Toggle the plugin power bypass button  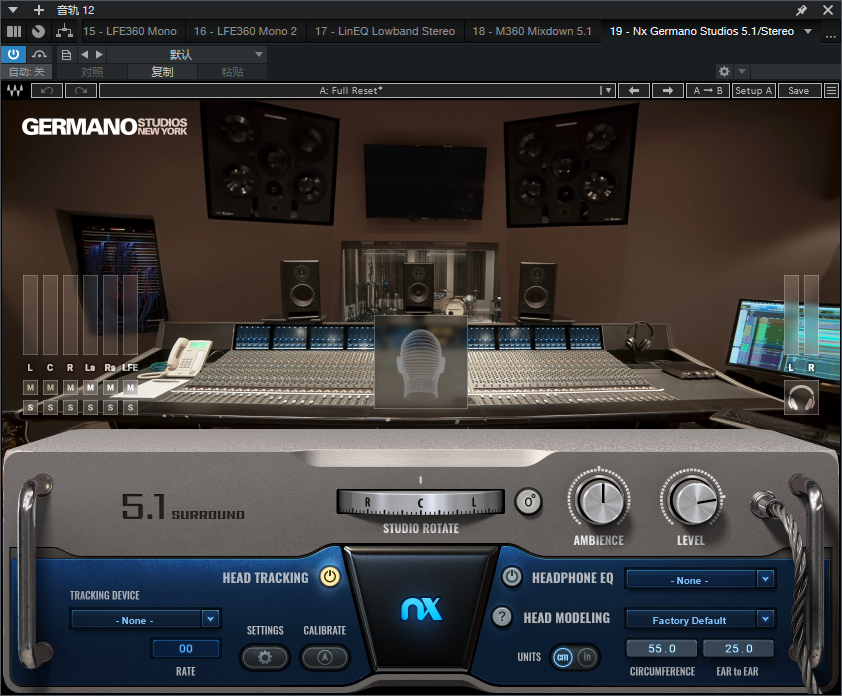(13, 54)
